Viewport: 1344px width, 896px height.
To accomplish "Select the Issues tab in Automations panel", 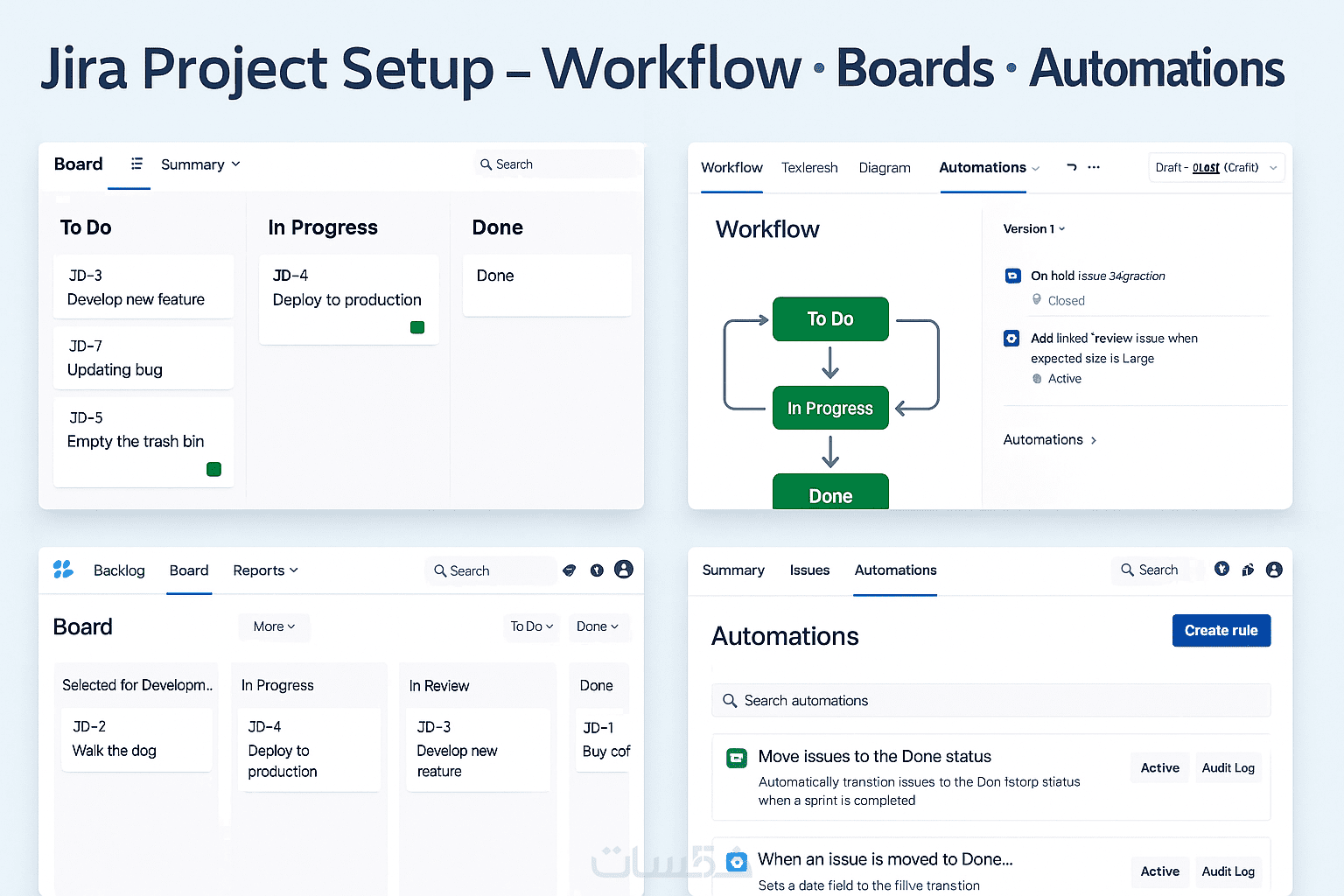I will pyautogui.click(x=809, y=570).
